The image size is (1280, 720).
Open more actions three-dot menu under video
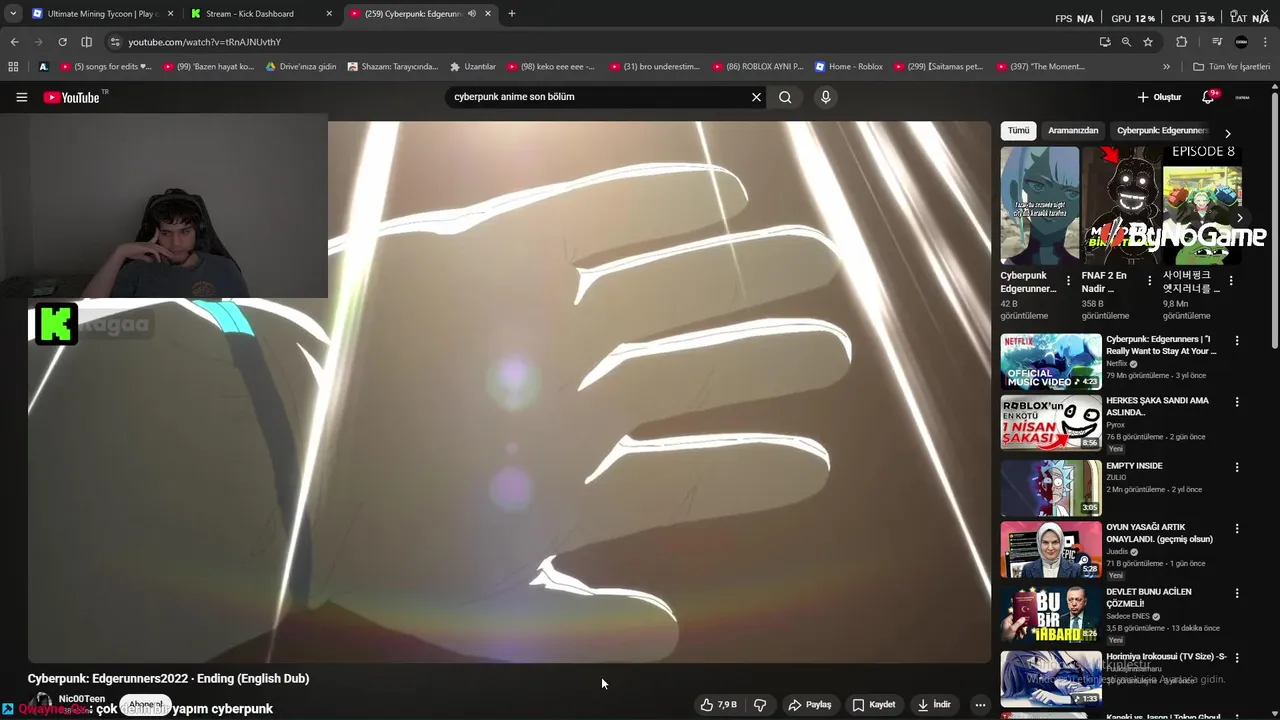point(980,705)
